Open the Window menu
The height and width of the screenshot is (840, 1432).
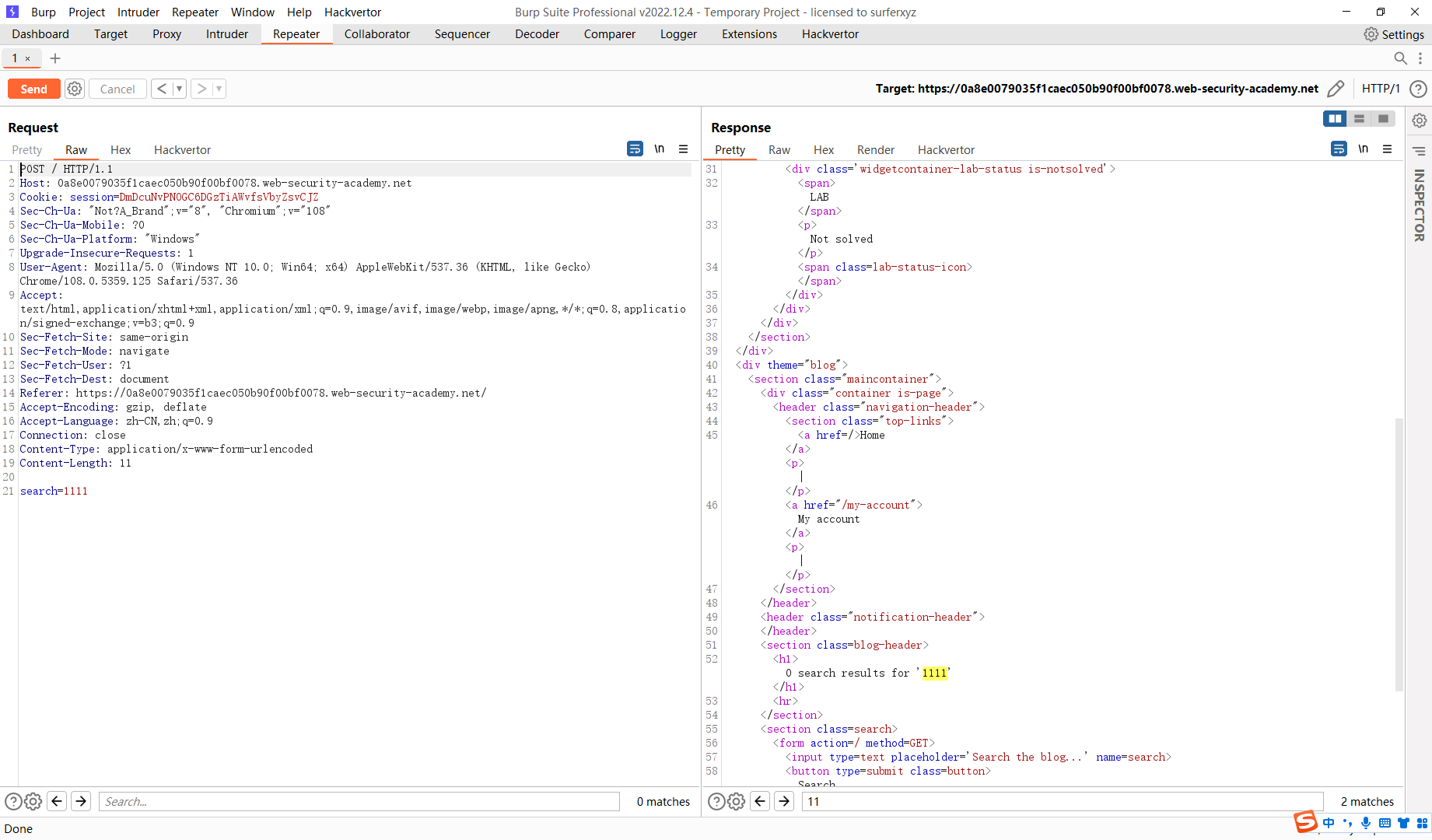click(x=253, y=12)
